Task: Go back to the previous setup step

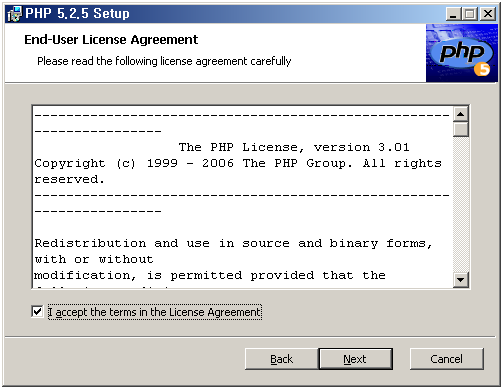Action: click(x=282, y=359)
